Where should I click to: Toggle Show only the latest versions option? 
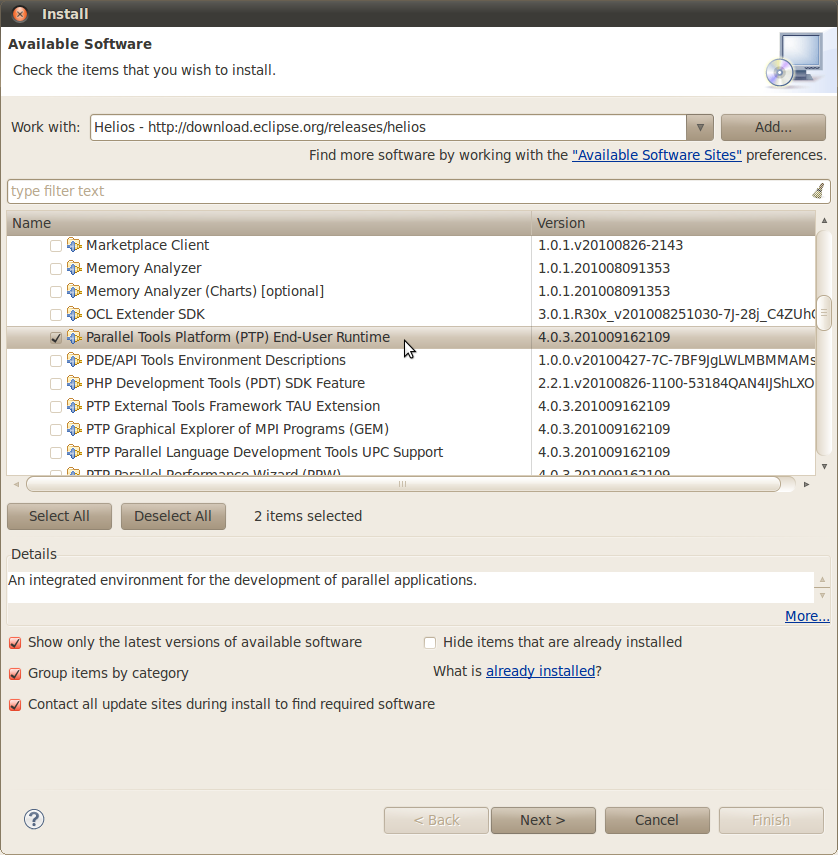(x=15, y=643)
